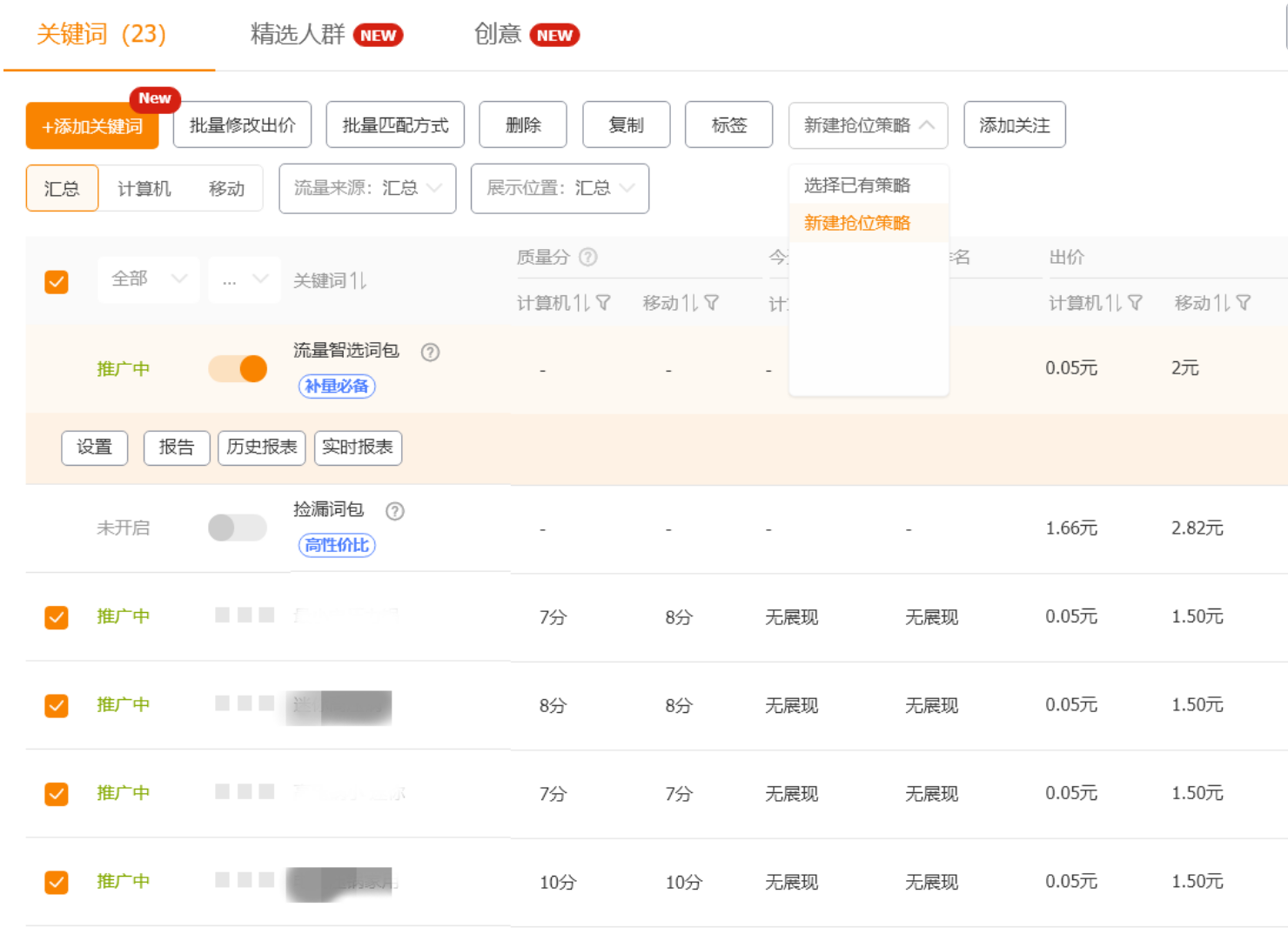
Task: Click the 添加关键词 button
Action: click(x=92, y=126)
